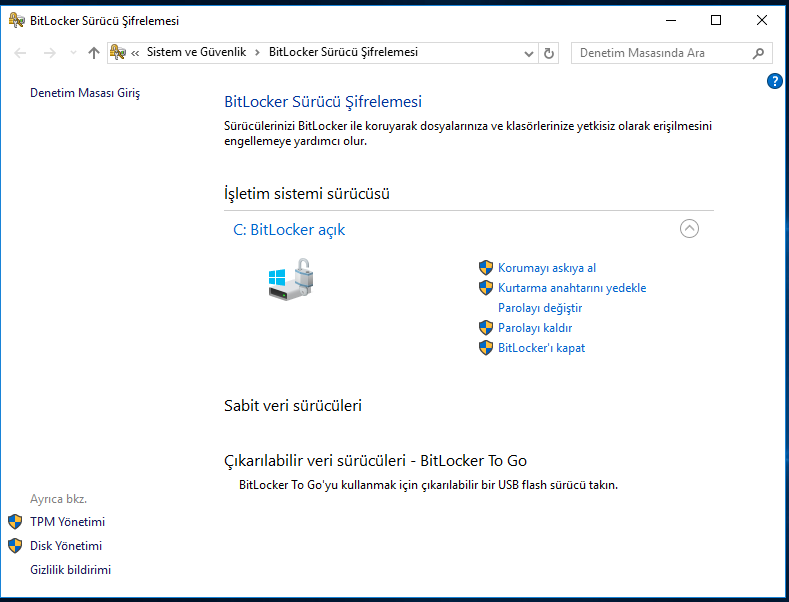
Task: Open Denetim Masası Giriş in sidebar
Action: coord(85,93)
